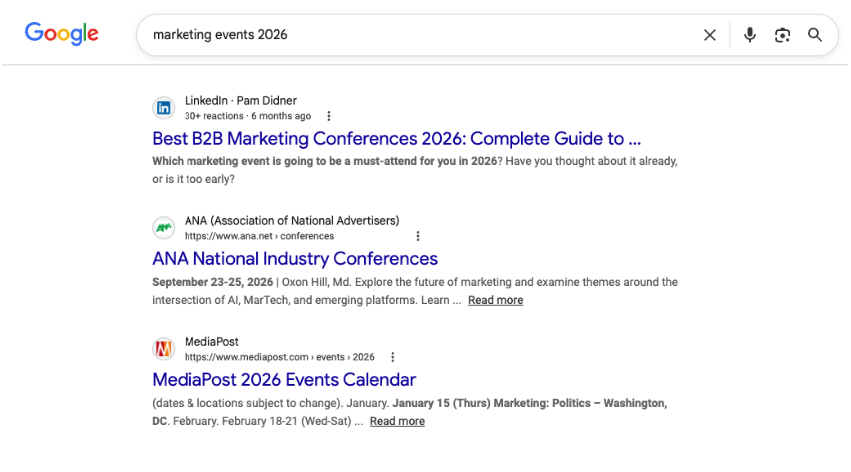Open the Google logo homepage
Viewport: 851px width, 472px height.
[x=61, y=34]
